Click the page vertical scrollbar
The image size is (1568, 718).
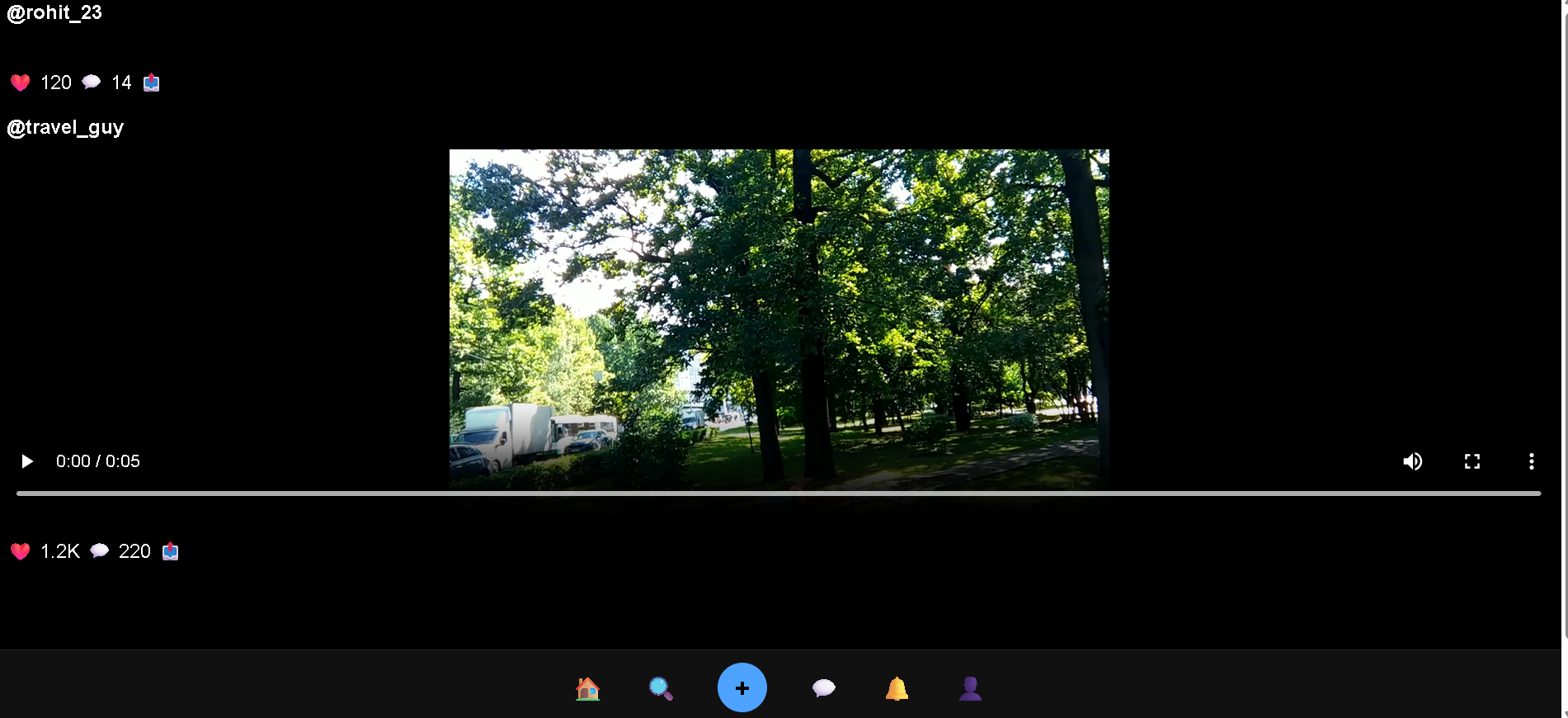point(1565,359)
